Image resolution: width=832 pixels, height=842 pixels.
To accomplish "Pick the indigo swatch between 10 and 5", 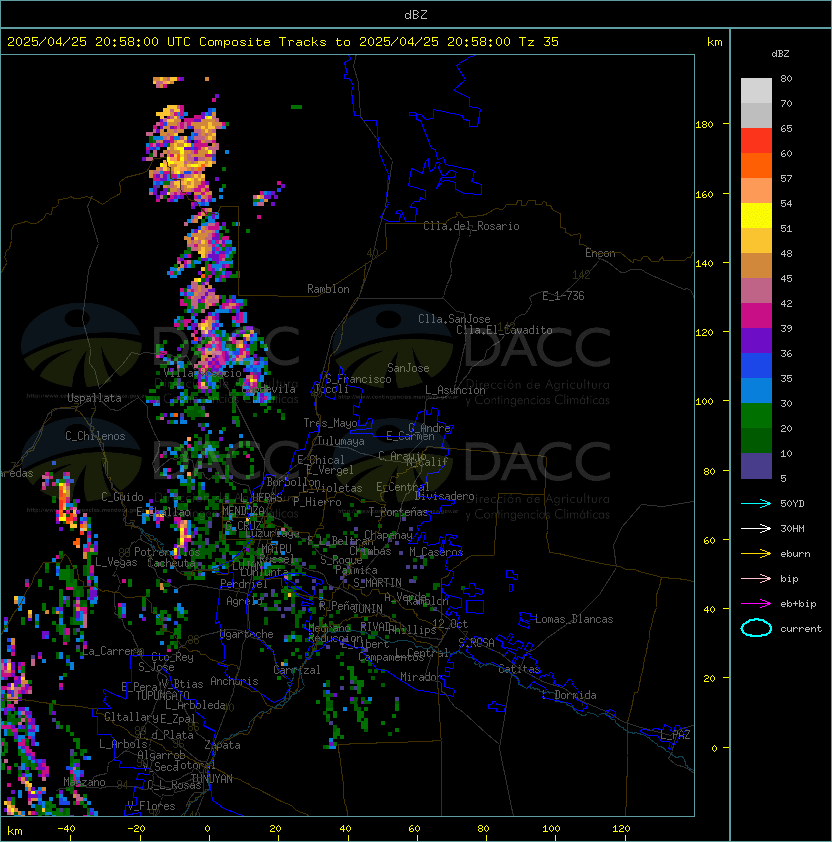I will (x=756, y=466).
